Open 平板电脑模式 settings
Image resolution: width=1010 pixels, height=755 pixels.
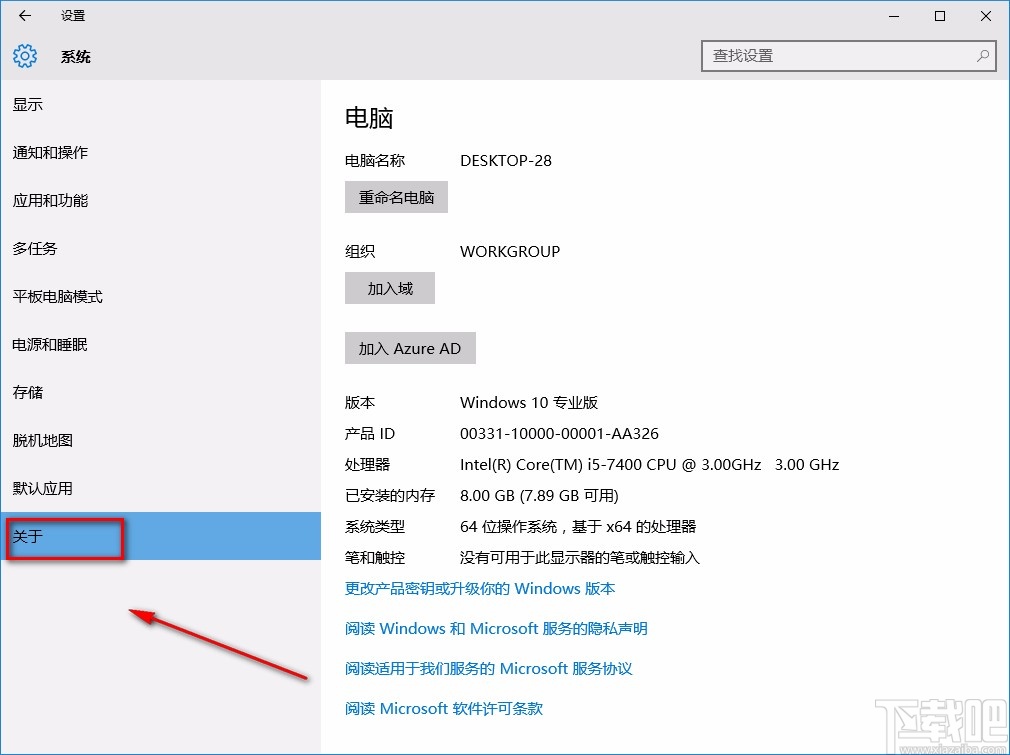pyautogui.click(x=58, y=296)
